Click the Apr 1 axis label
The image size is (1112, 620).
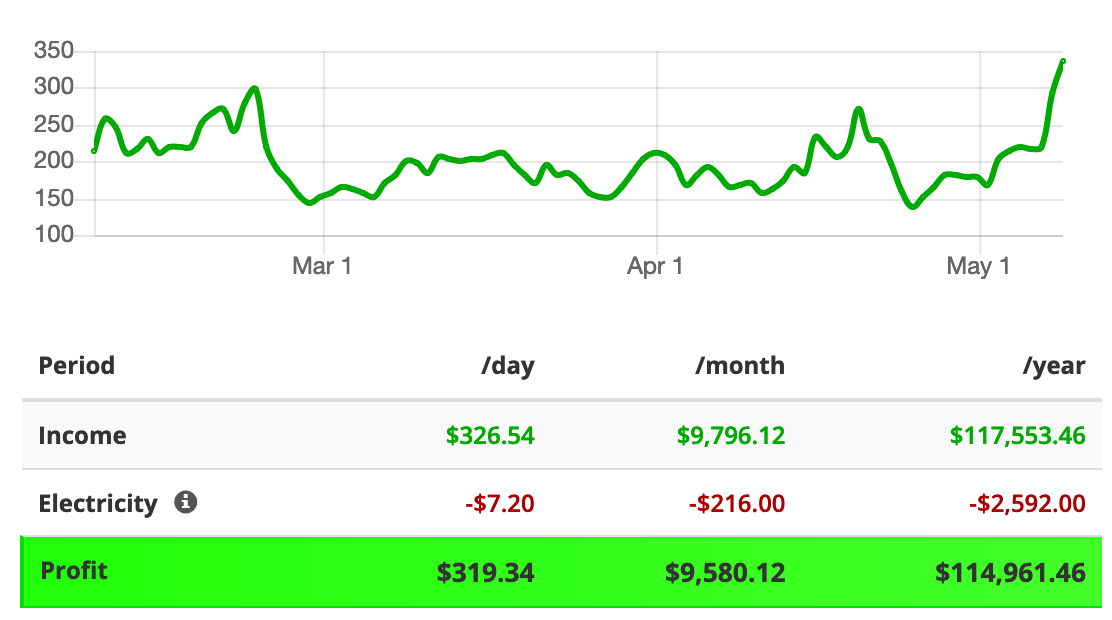pos(655,266)
